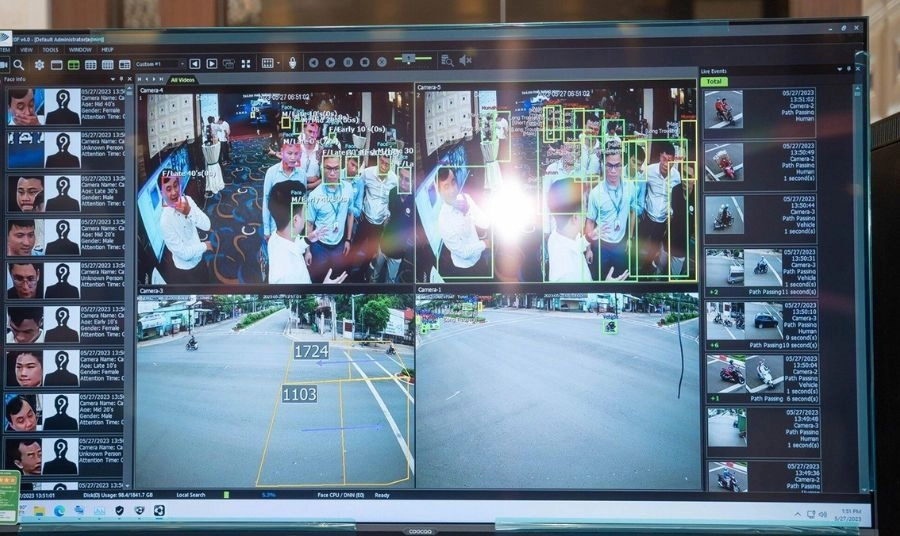The width and height of the screenshot is (900, 536).
Task: Open the active VMS app taskbar icon
Action: coord(159,510)
